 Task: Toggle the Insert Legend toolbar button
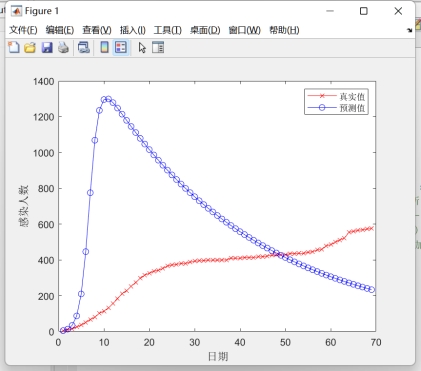coord(121,47)
